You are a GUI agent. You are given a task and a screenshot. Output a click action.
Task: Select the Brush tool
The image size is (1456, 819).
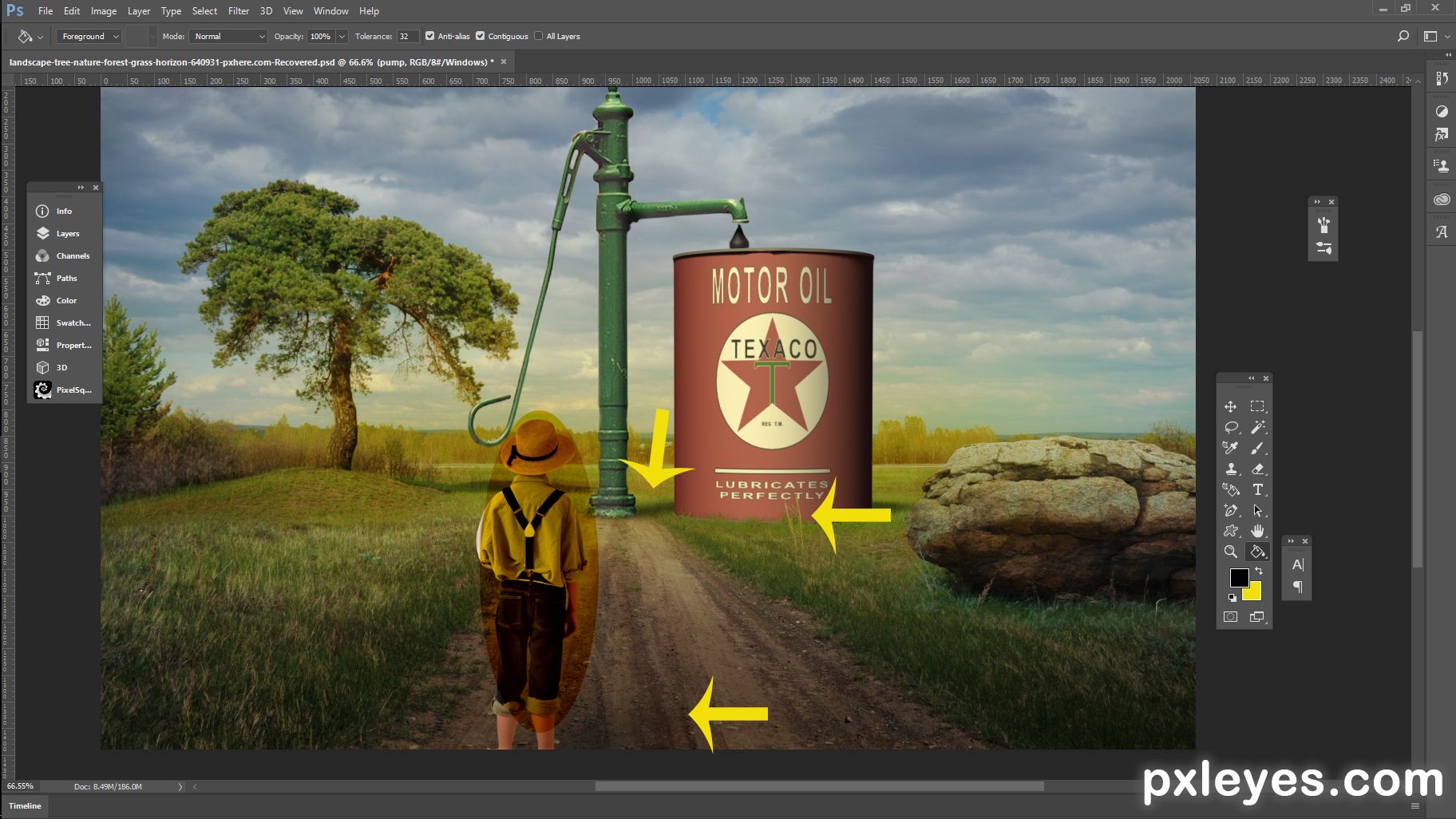[1257, 448]
